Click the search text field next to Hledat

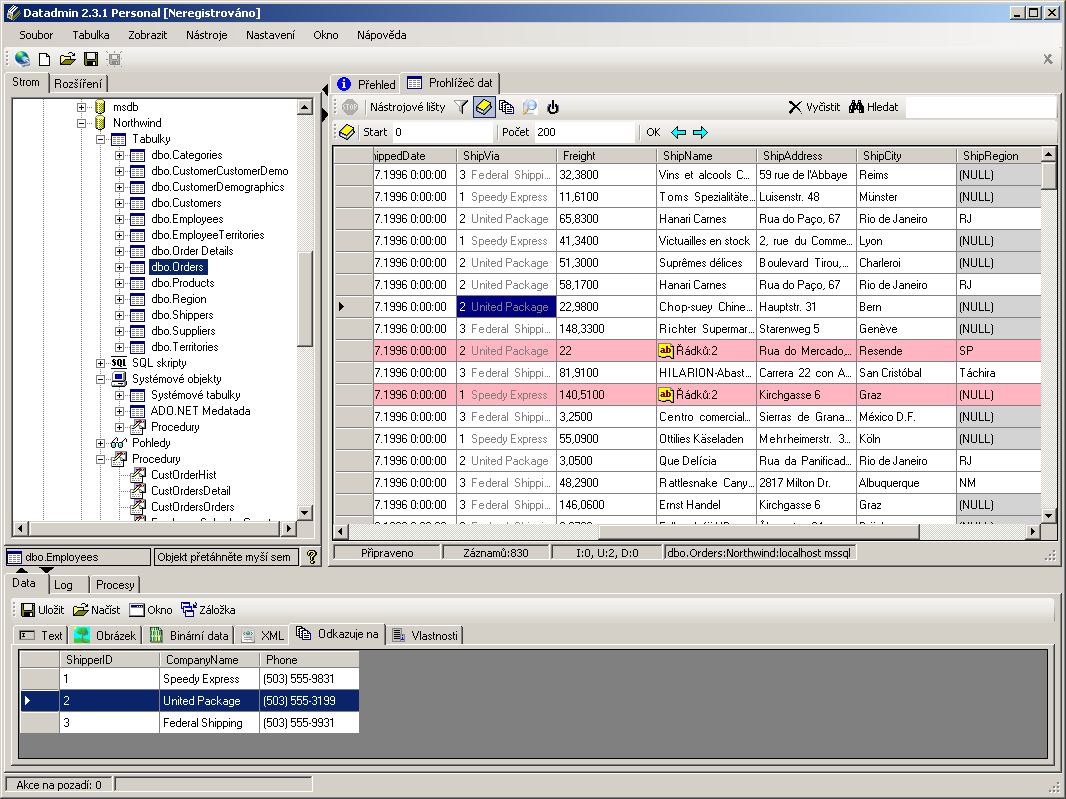pyautogui.click(x=980, y=107)
